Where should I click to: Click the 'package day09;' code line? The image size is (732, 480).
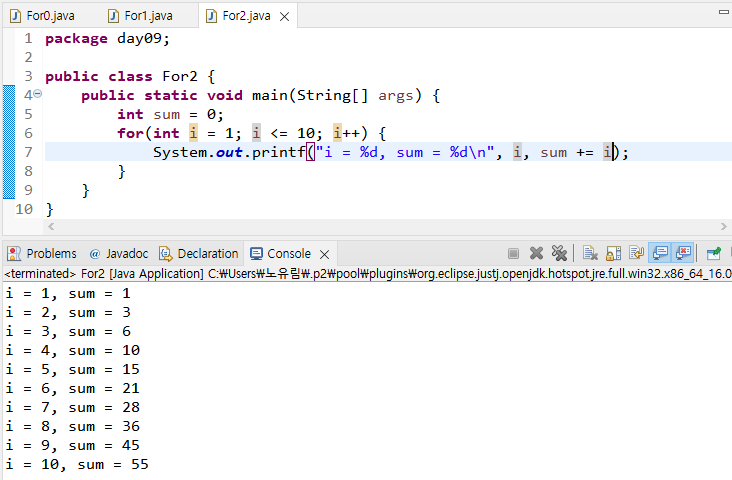coord(107,38)
